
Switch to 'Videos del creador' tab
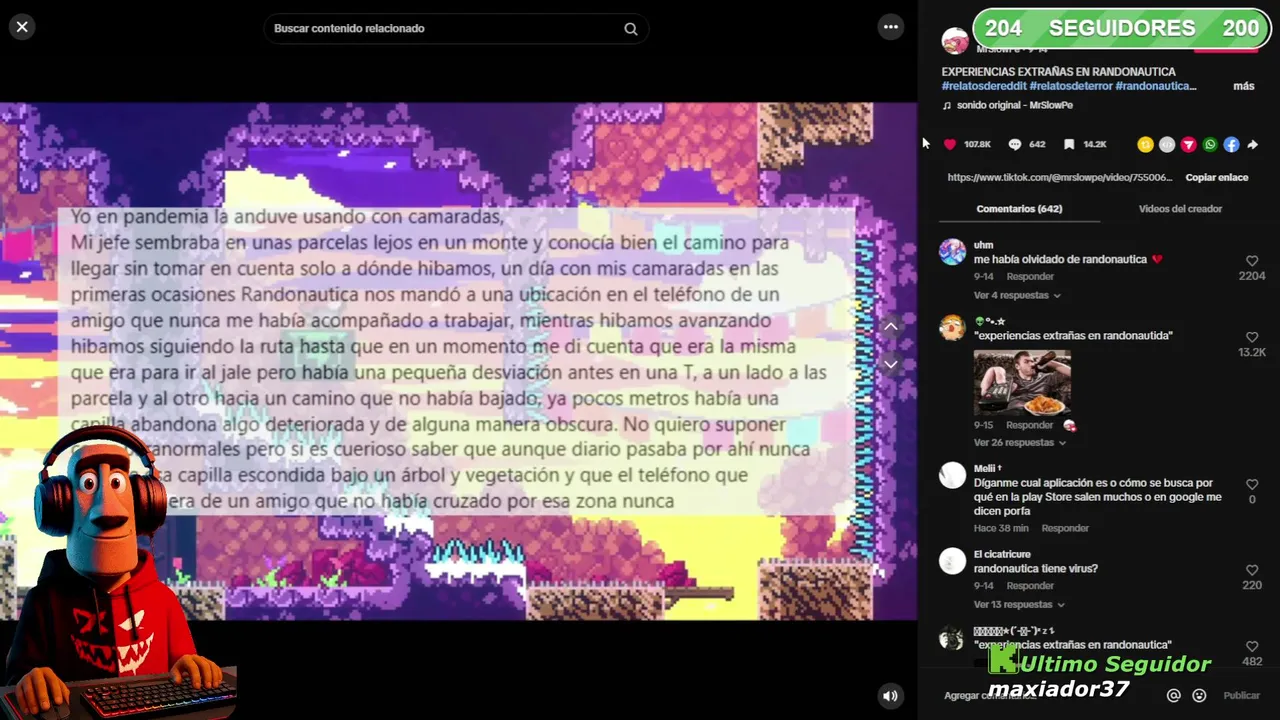[x=1180, y=209]
